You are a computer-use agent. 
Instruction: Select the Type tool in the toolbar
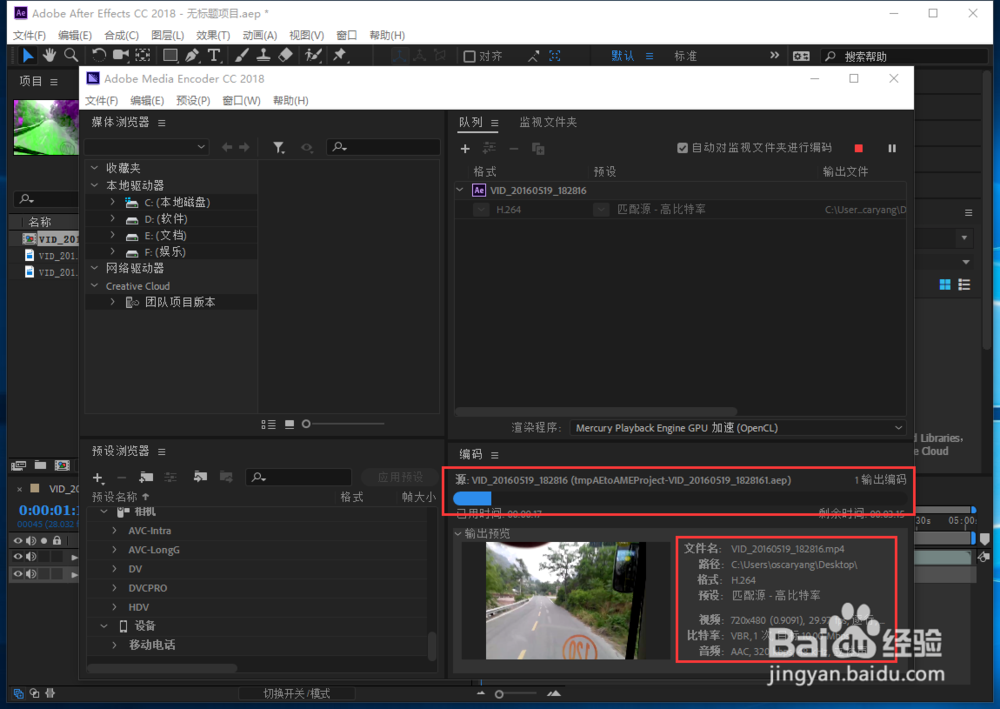pyautogui.click(x=214, y=56)
